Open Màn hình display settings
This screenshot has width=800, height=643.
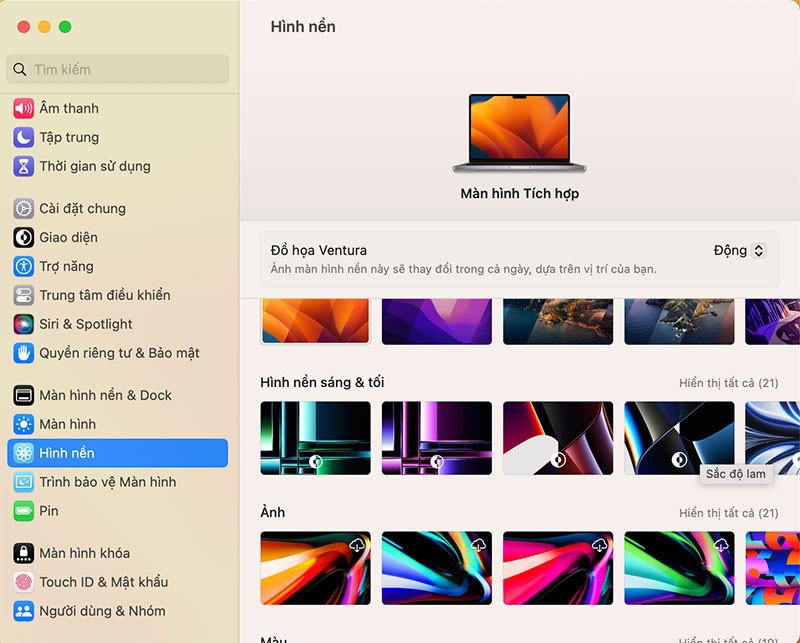point(117,424)
